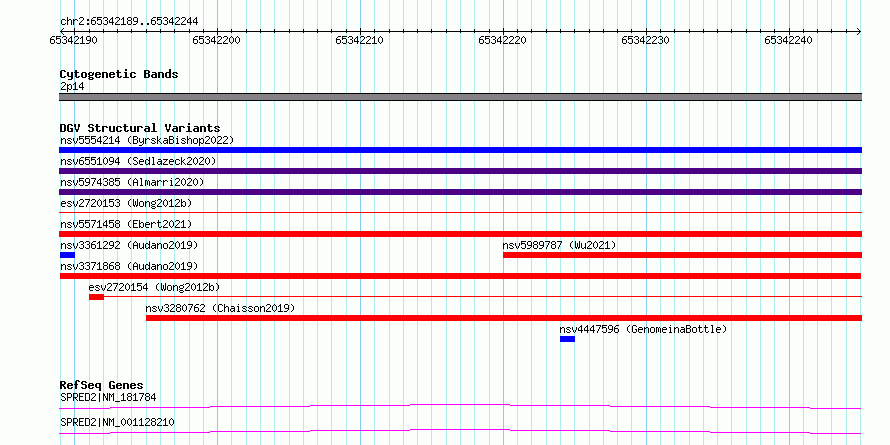Open variant label nsv5571458 (Ebert2021)
Viewport: 890px width, 445px height.
(126, 224)
